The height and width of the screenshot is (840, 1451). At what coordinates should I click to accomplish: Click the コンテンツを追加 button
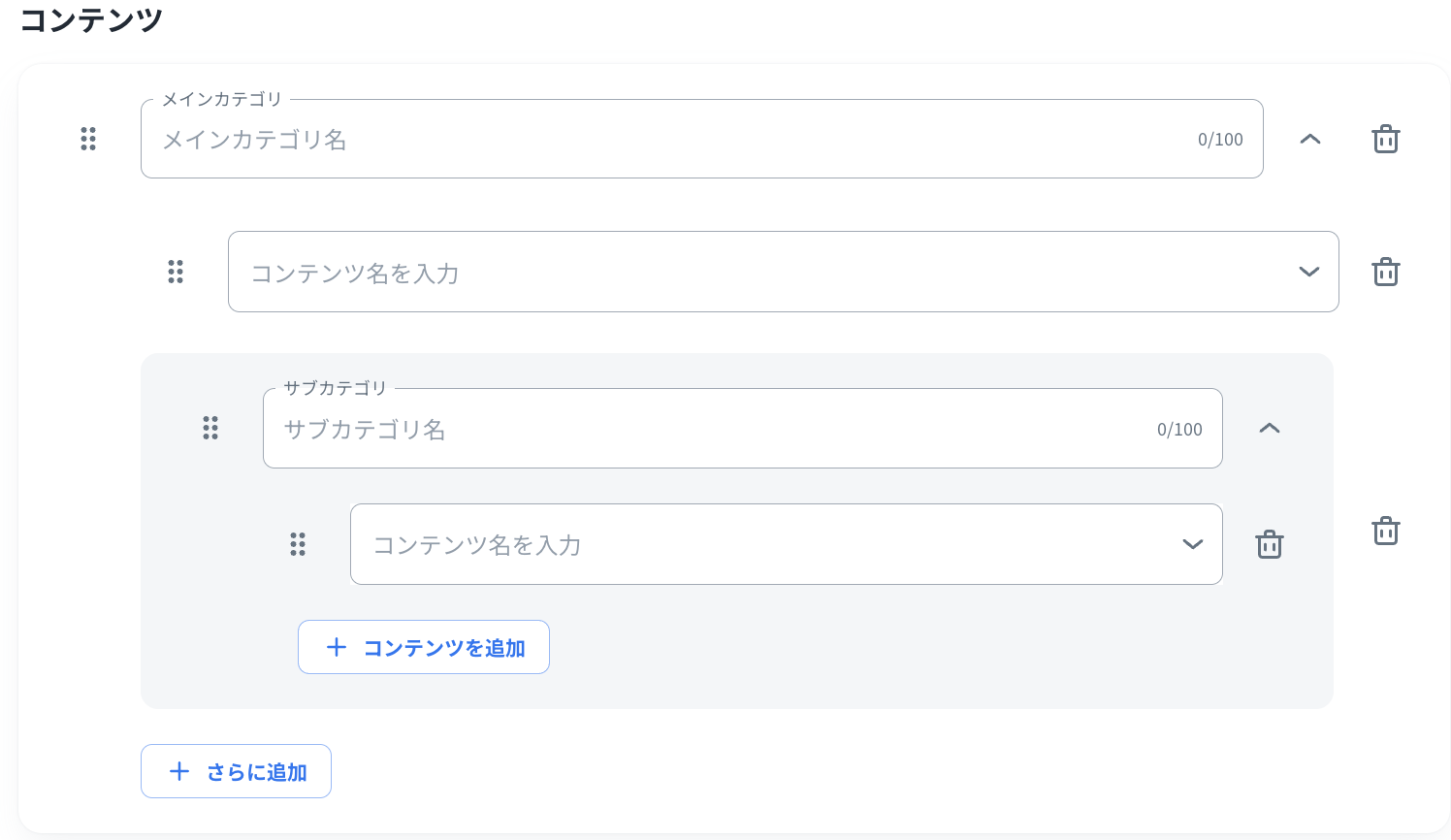424,647
